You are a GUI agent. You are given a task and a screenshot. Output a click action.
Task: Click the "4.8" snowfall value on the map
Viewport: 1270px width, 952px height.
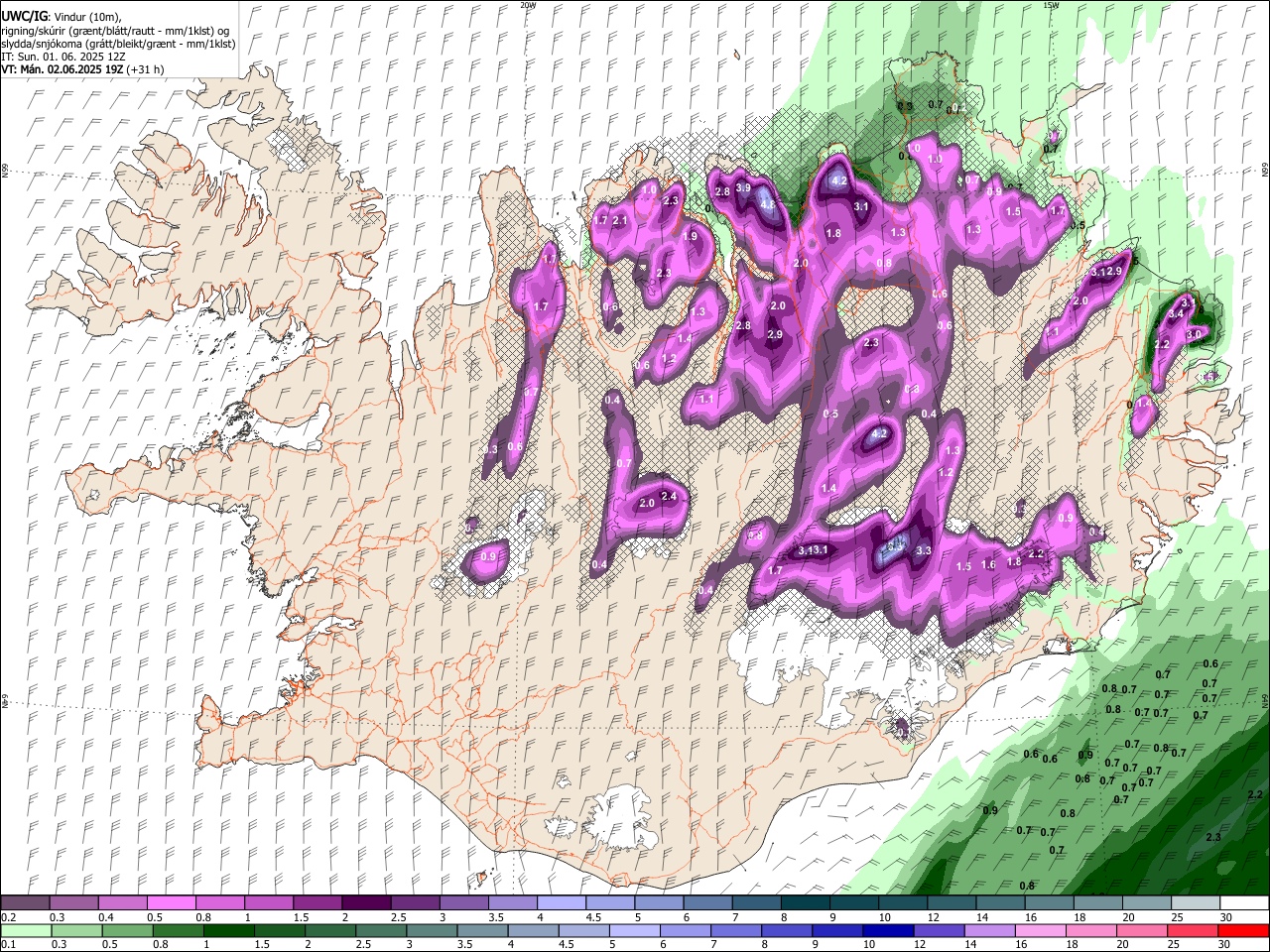pyautogui.click(x=767, y=204)
